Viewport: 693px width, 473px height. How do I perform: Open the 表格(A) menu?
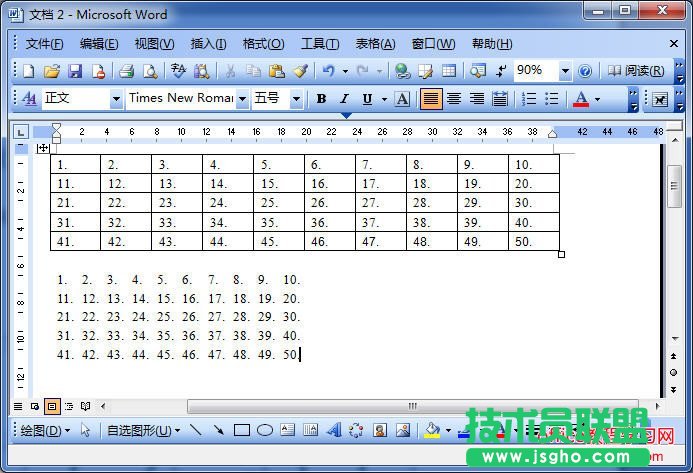click(x=375, y=44)
